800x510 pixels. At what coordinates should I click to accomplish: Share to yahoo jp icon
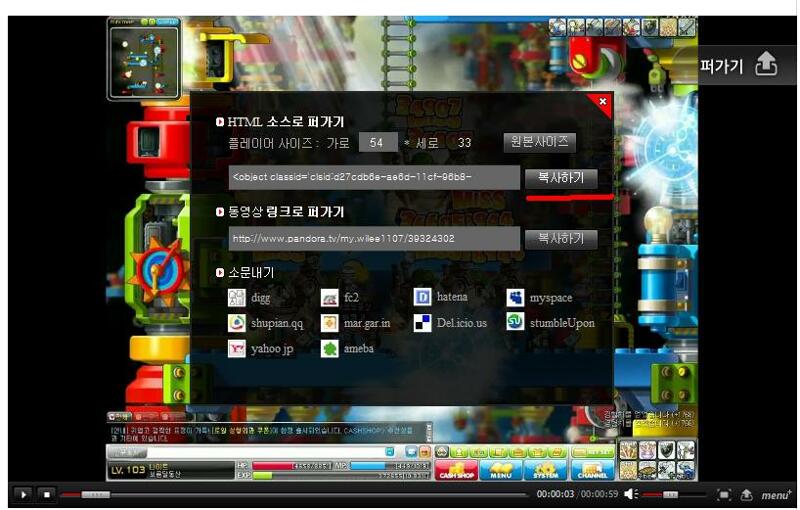[237, 348]
